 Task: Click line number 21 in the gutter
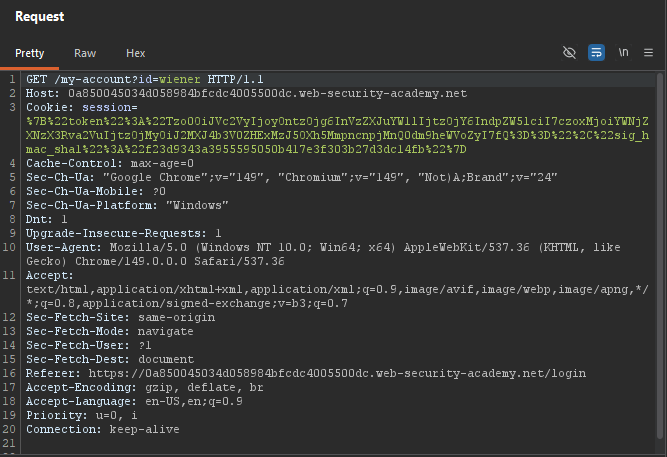click(9, 443)
